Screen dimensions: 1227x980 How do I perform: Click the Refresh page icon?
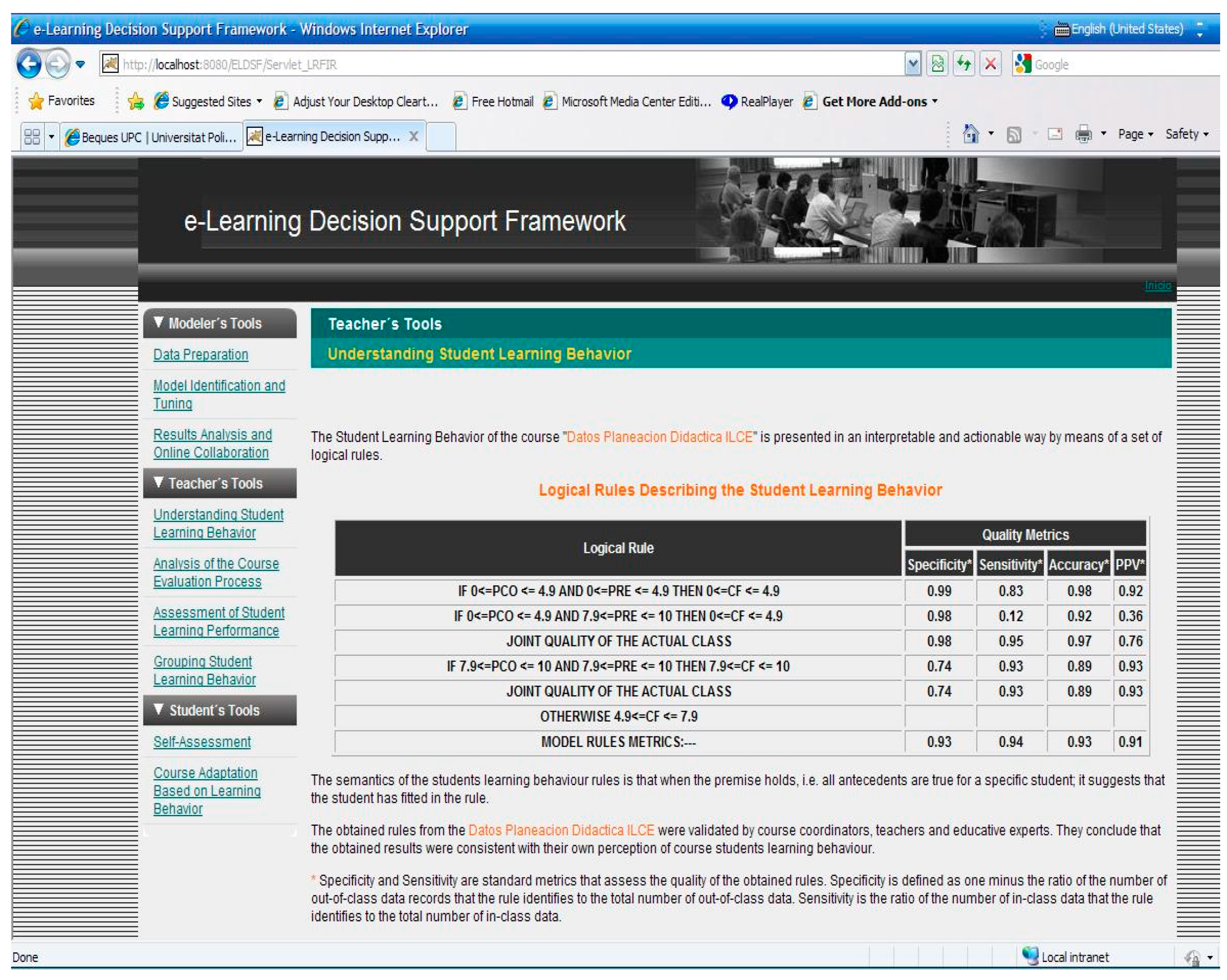(x=963, y=64)
